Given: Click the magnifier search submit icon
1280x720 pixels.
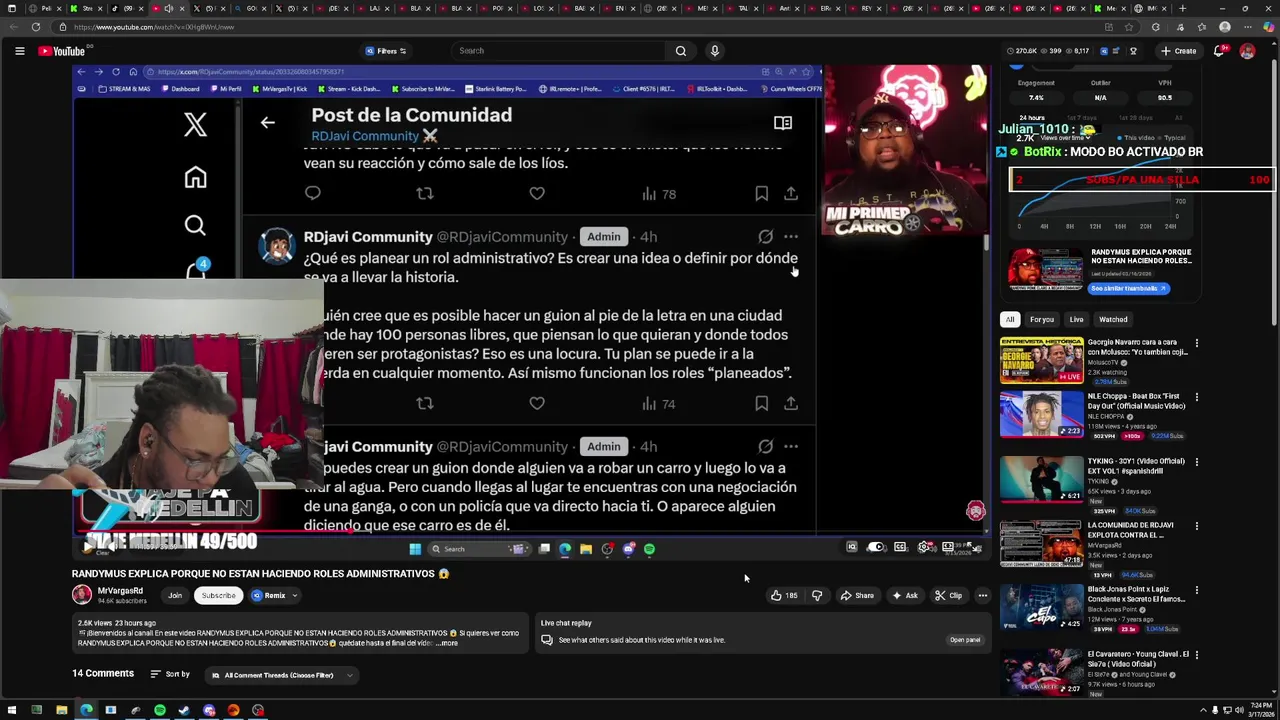Looking at the screenshot, I should point(681,51).
